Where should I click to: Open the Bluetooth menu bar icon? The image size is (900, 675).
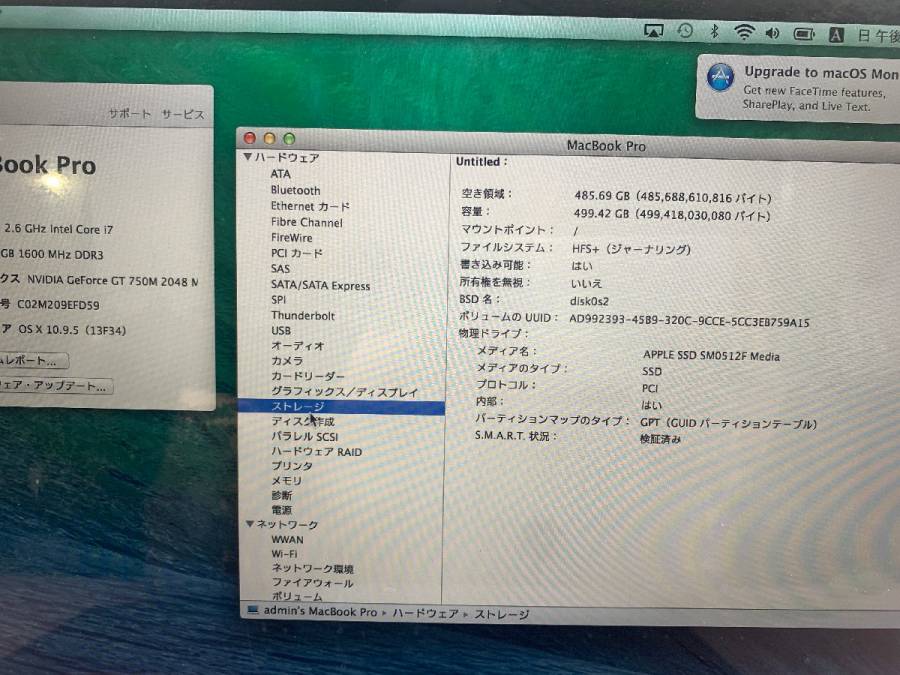click(714, 32)
